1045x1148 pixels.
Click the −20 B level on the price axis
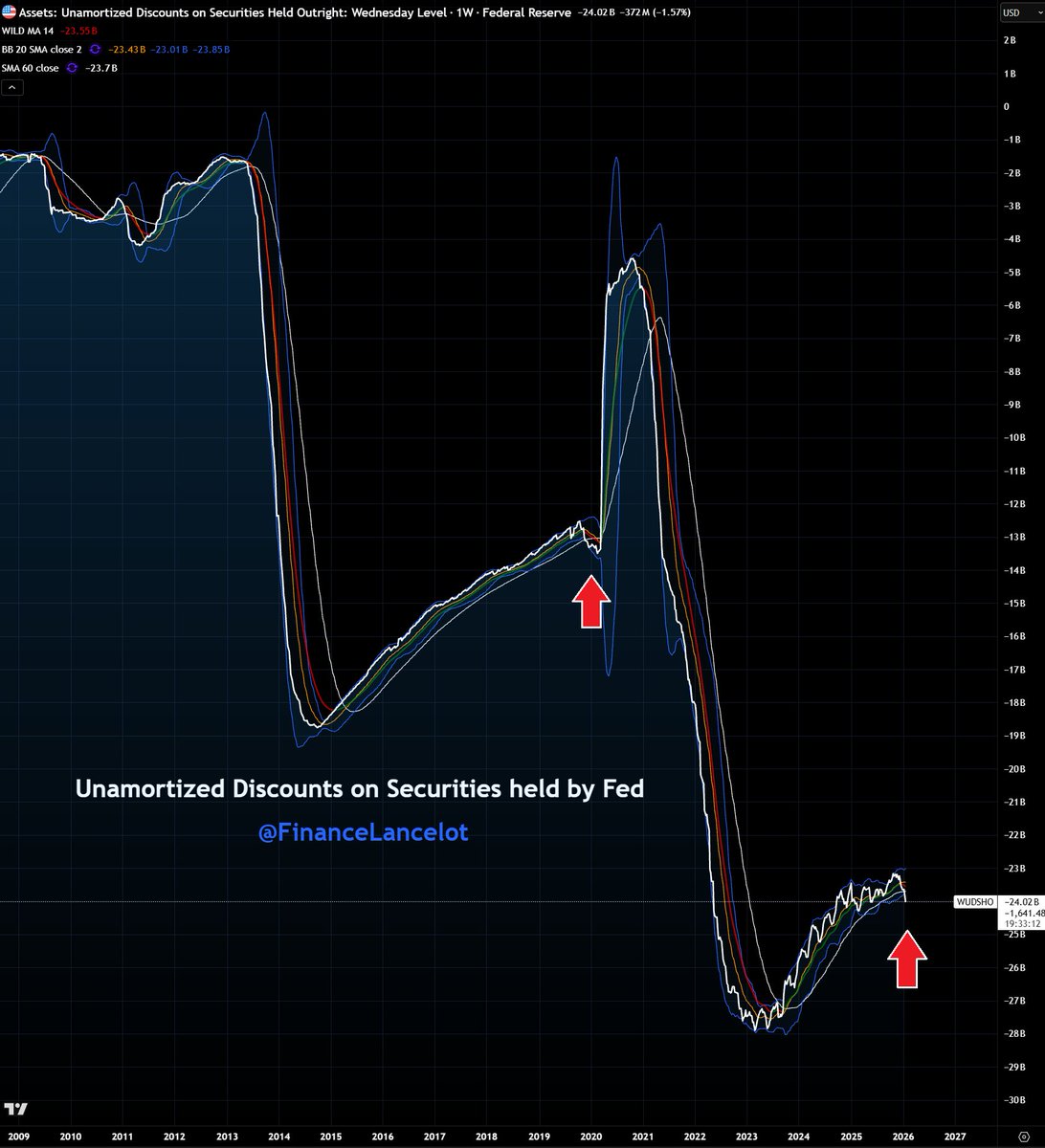[x=1014, y=769]
